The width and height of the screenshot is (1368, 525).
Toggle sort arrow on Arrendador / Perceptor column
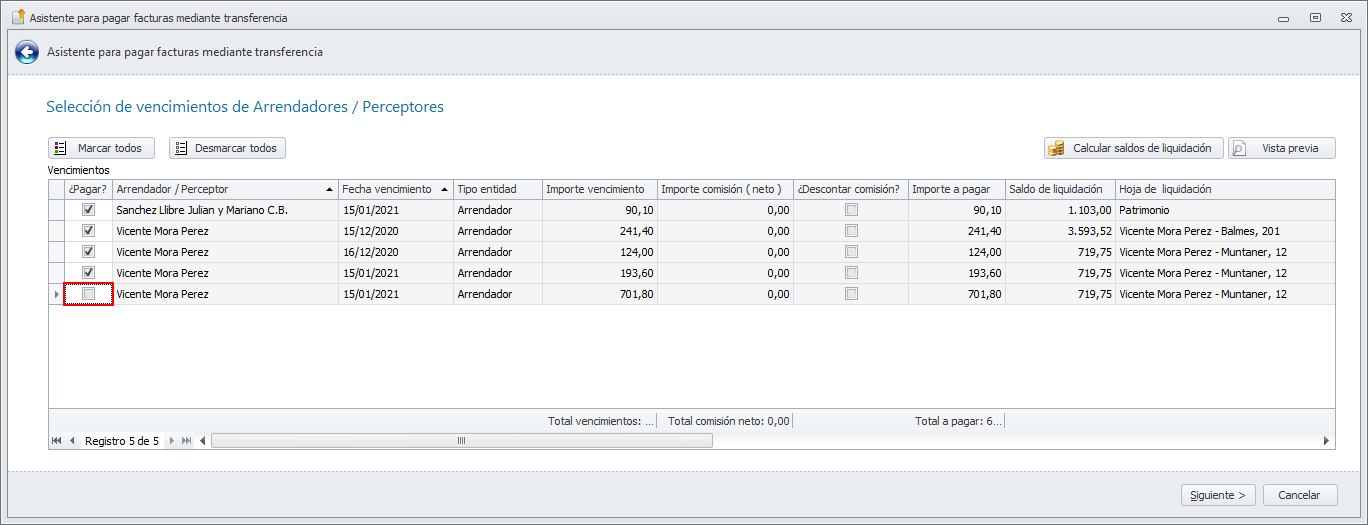(330, 189)
